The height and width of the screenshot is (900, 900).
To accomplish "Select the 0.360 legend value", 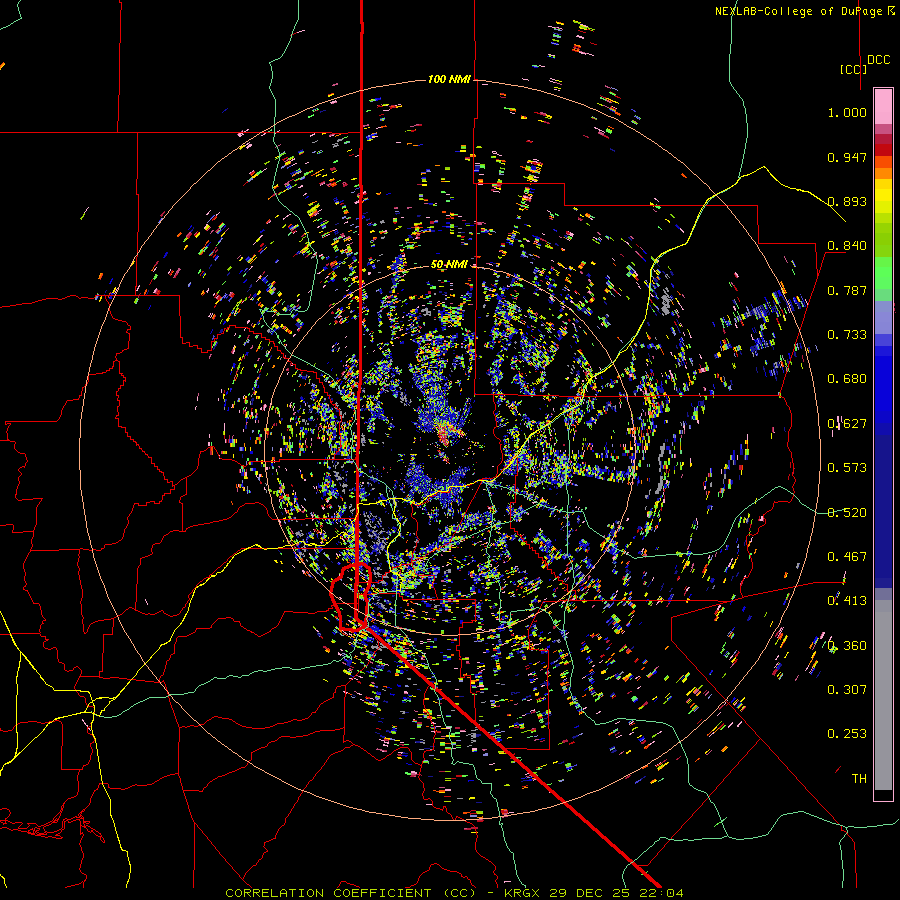I will point(847,646).
